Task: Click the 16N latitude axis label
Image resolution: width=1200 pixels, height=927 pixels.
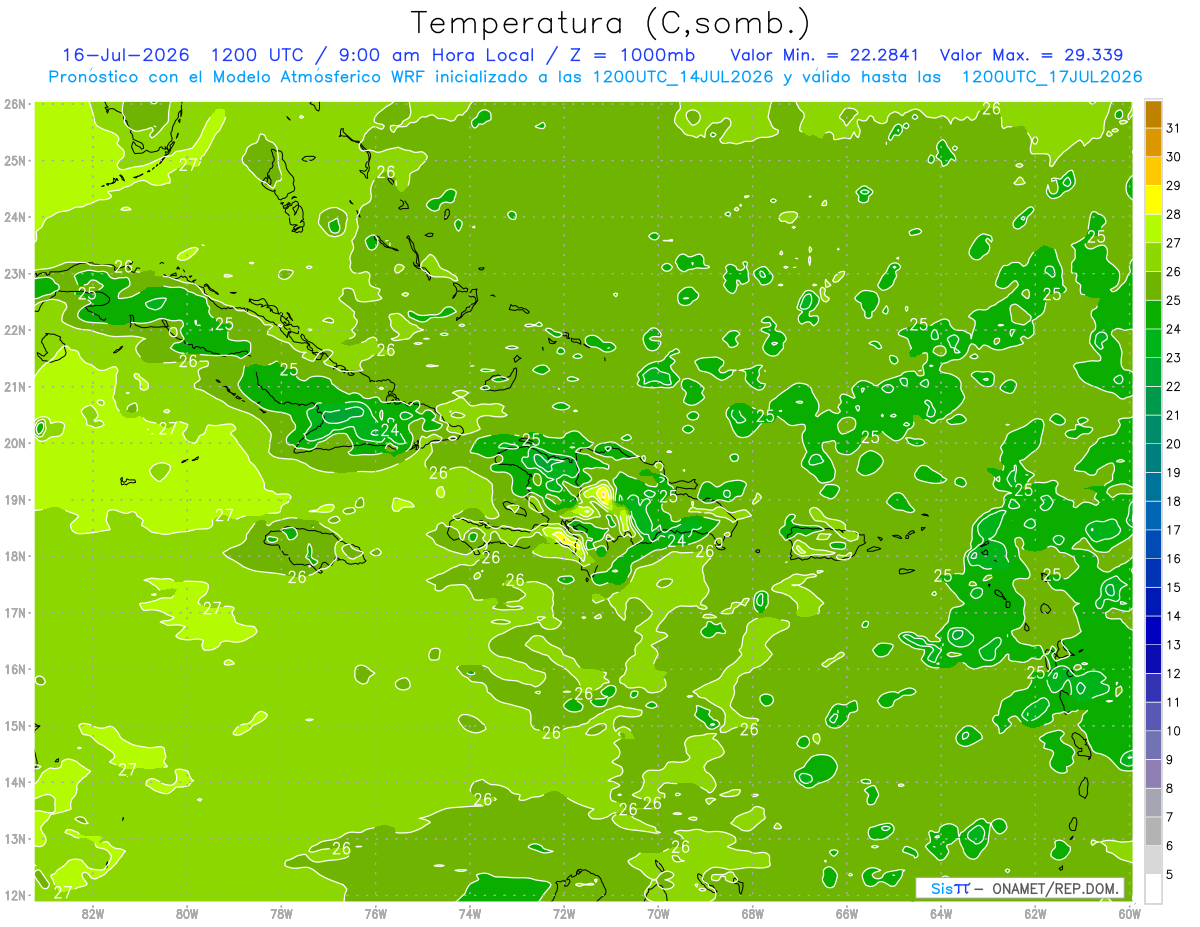Action: pyautogui.click(x=15, y=669)
